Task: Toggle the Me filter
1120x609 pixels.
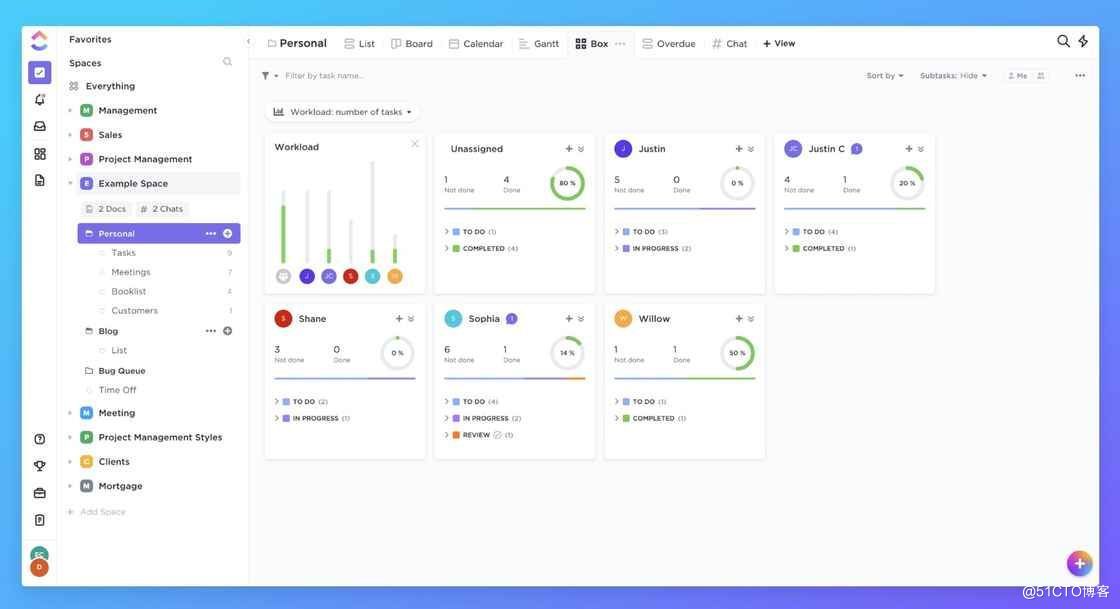Action: coord(1018,76)
